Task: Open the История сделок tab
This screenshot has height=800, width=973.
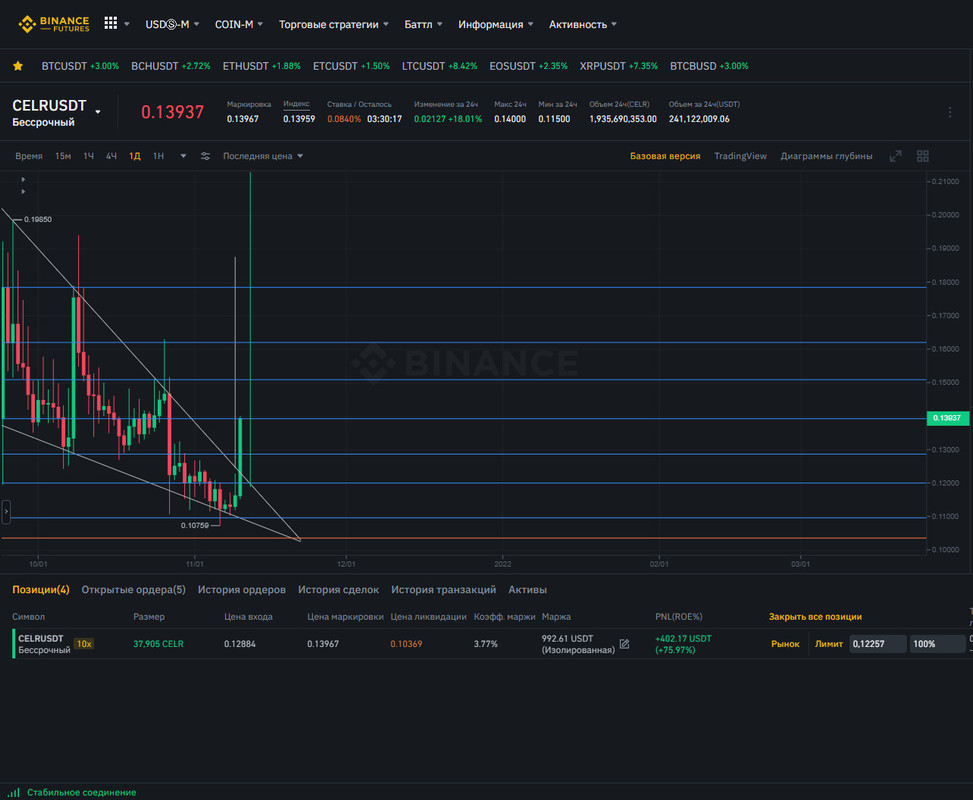Action: pyautogui.click(x=338, y=590)
